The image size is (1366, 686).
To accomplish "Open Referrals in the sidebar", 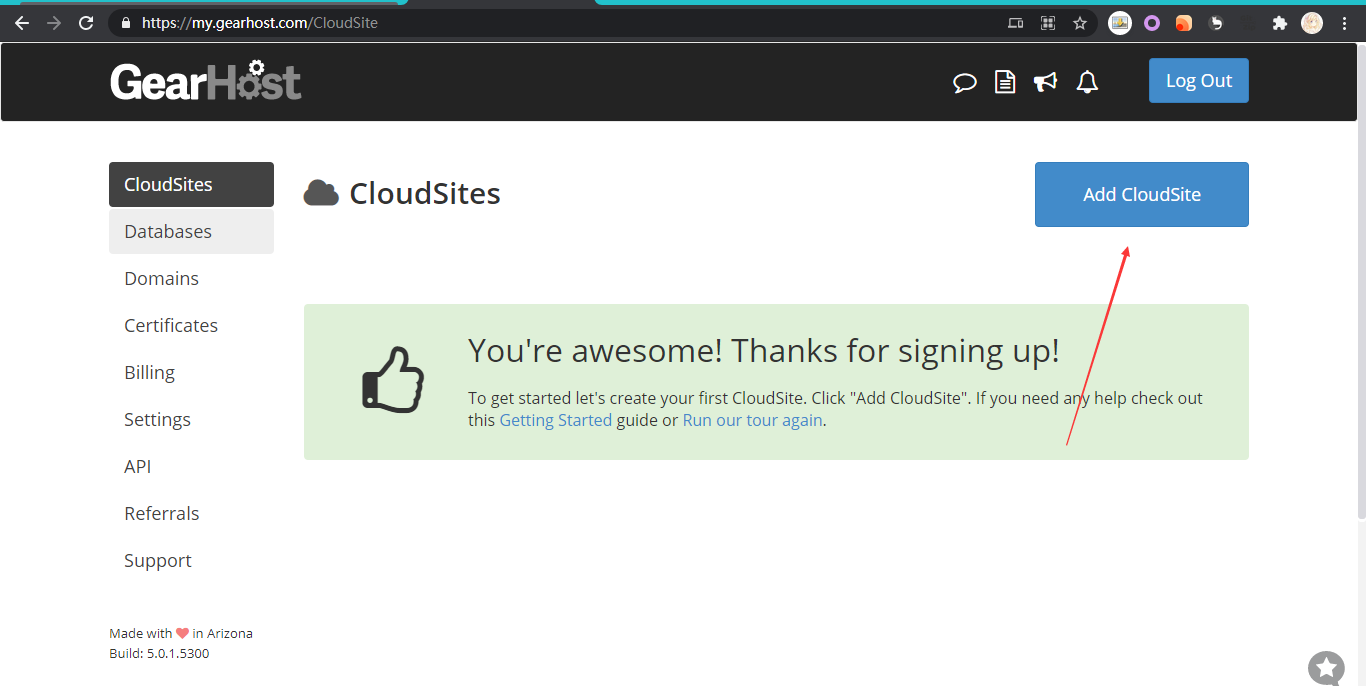I will pos(191,514).
